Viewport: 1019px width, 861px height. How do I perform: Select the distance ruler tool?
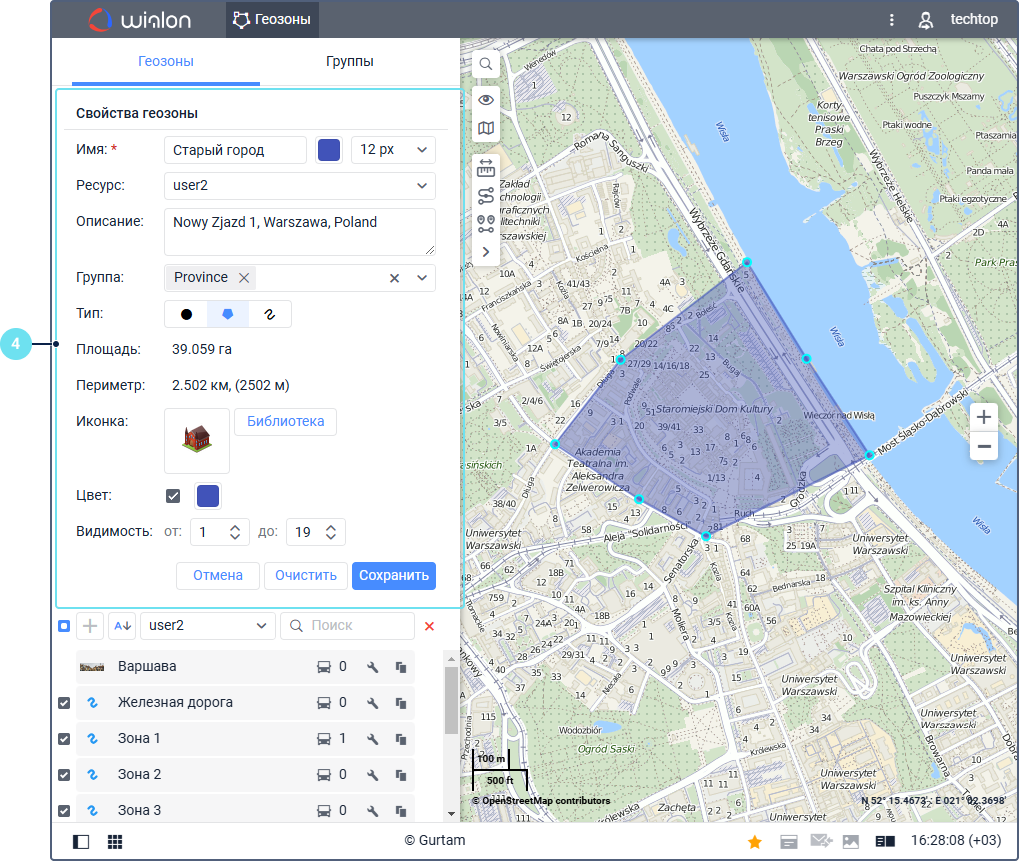(x=486, y=167)
